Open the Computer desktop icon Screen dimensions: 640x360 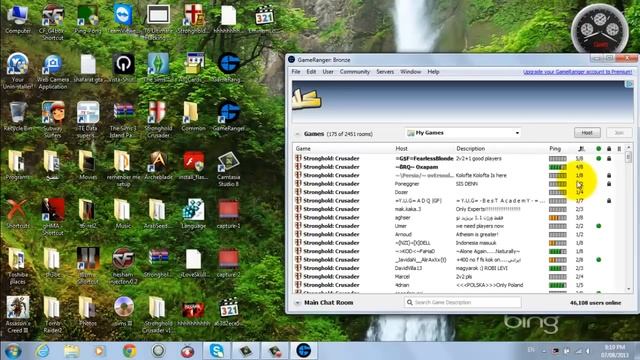point(18,20)
